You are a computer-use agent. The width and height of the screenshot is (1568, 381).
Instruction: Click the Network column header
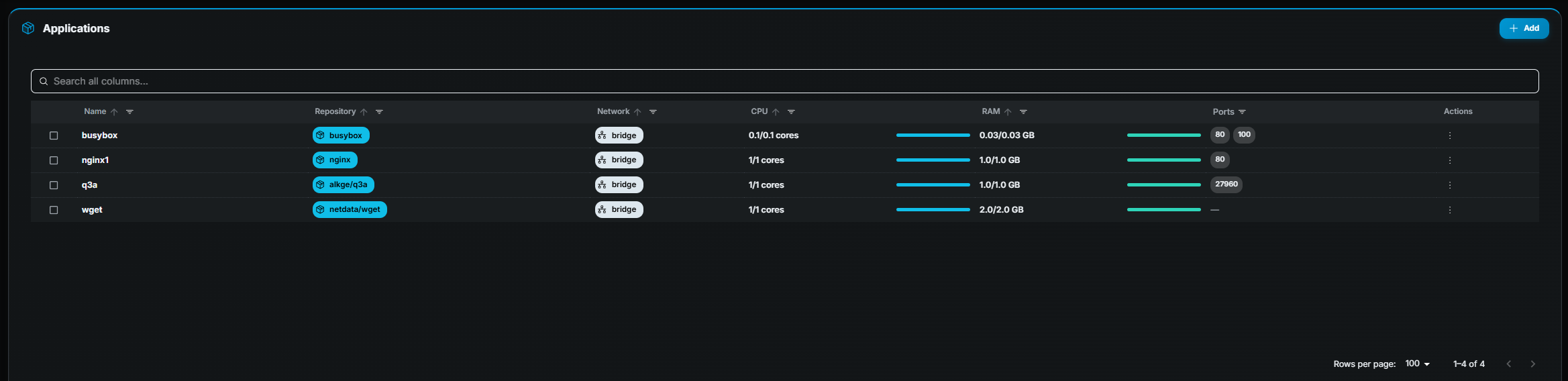(x=613, y=111)
